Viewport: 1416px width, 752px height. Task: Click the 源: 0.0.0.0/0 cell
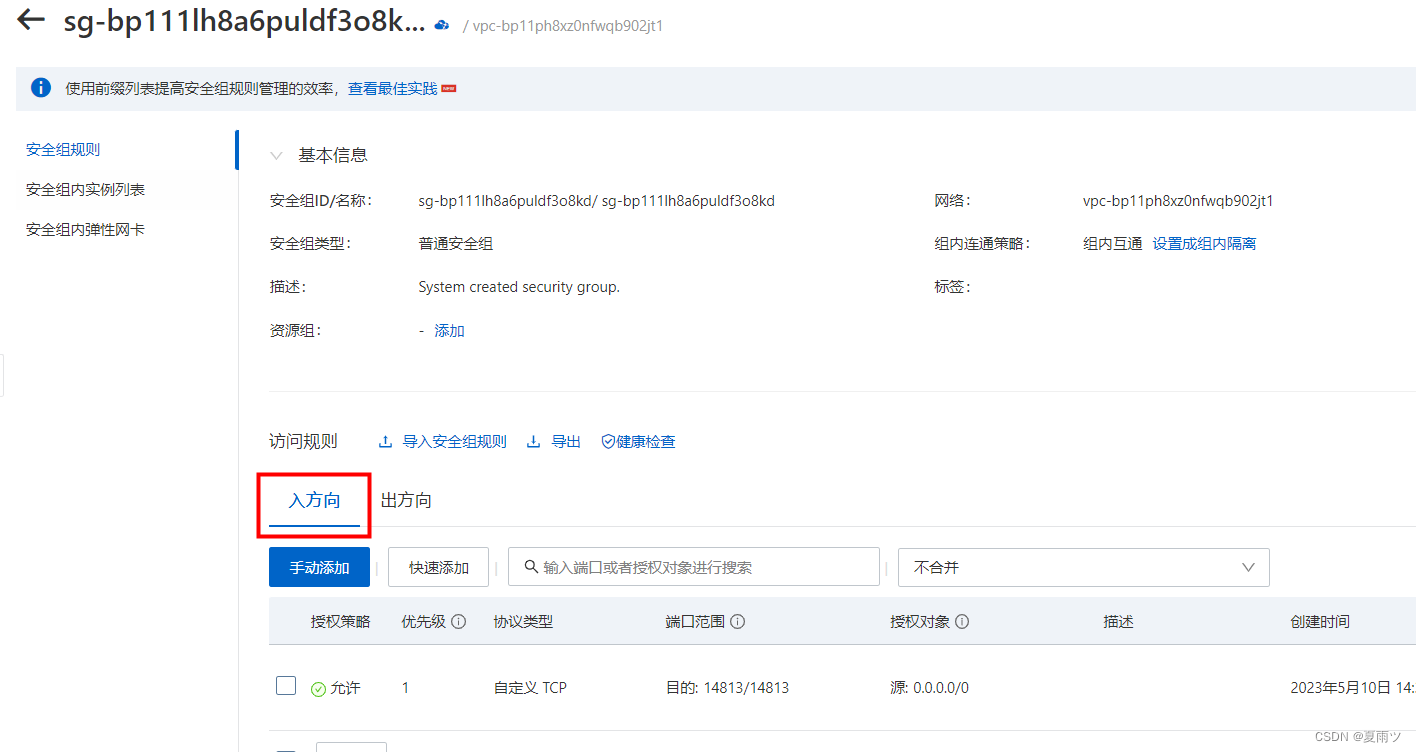[x=930, y=688]
